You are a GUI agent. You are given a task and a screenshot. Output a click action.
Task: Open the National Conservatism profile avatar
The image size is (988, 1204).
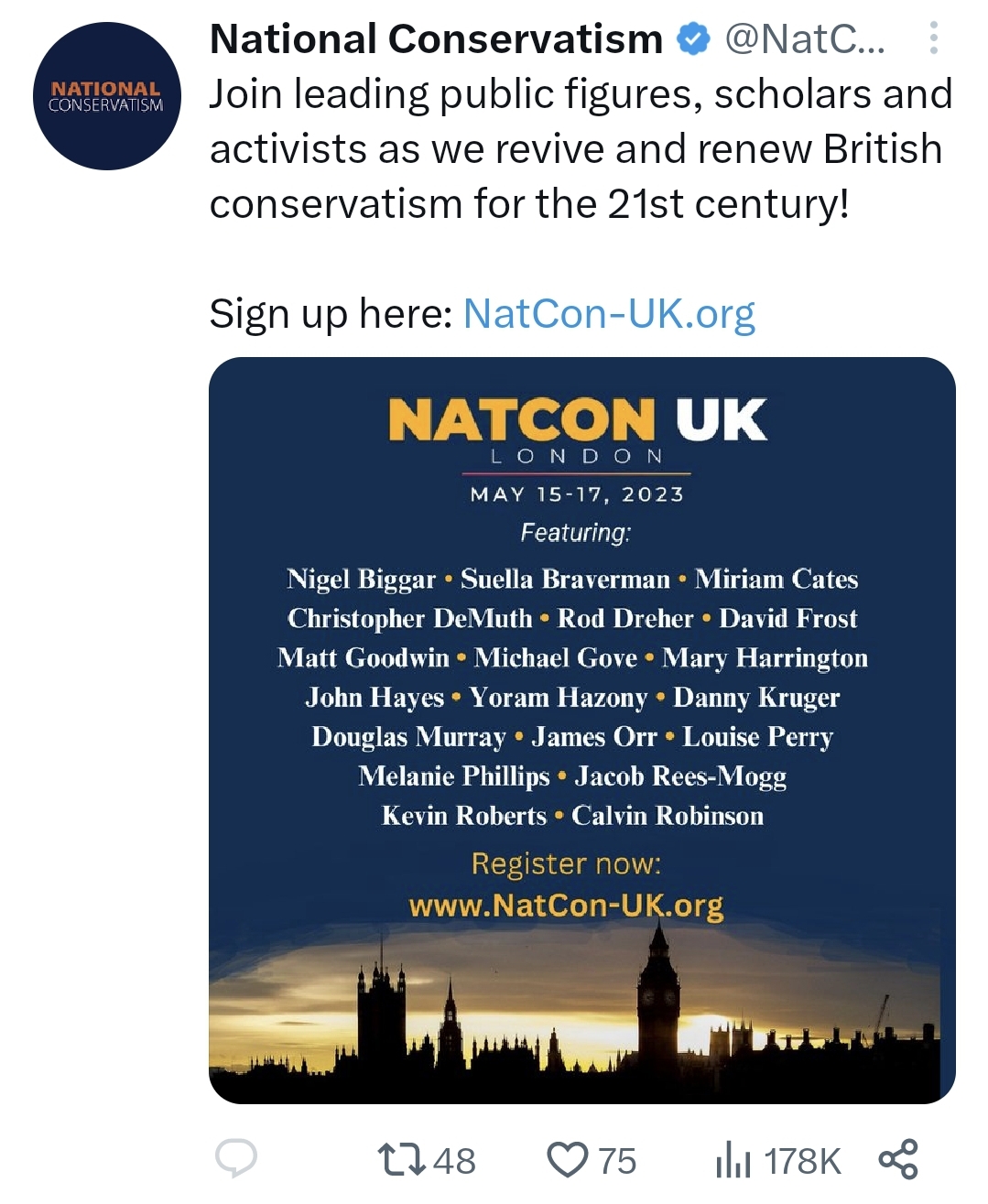click(x=107, y=96)
